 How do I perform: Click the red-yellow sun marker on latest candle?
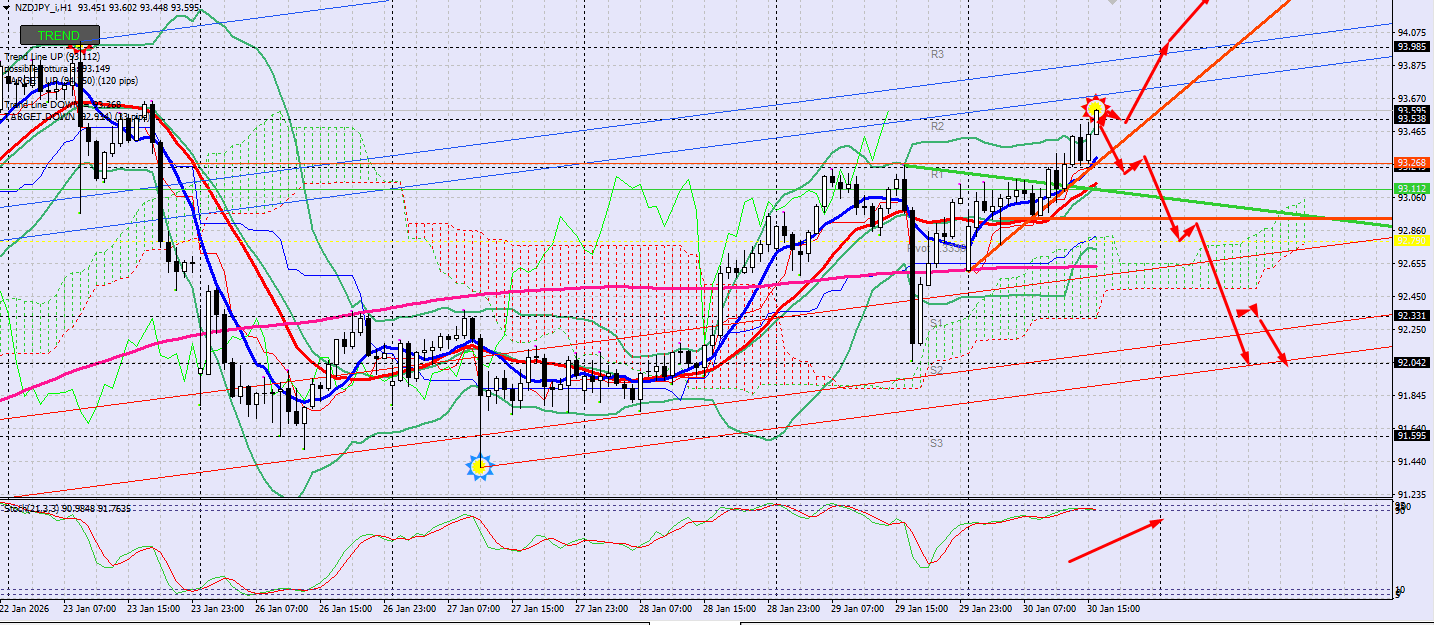1096,106
